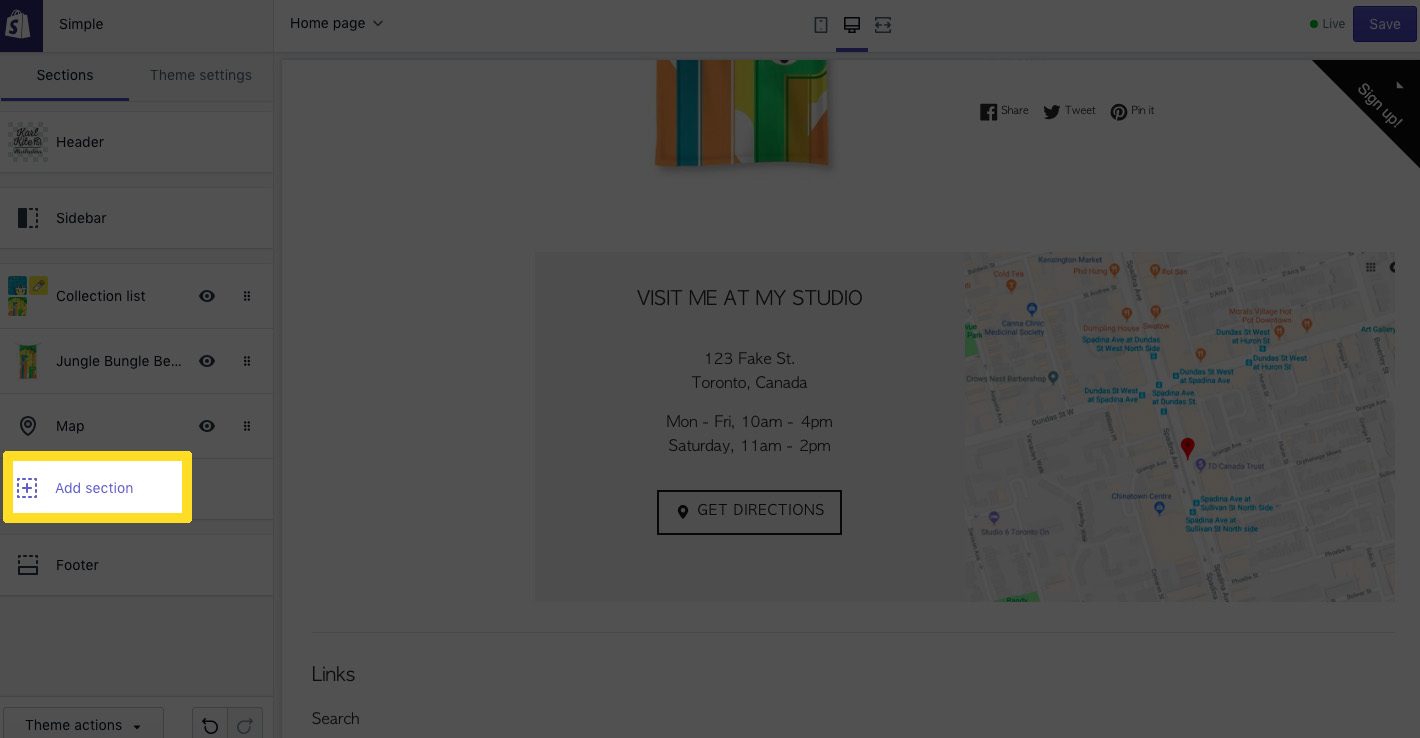Redo the last undone change
The height and width of the screenshot is (738, 1420).
pyautogui.click(x=245, y=725)
